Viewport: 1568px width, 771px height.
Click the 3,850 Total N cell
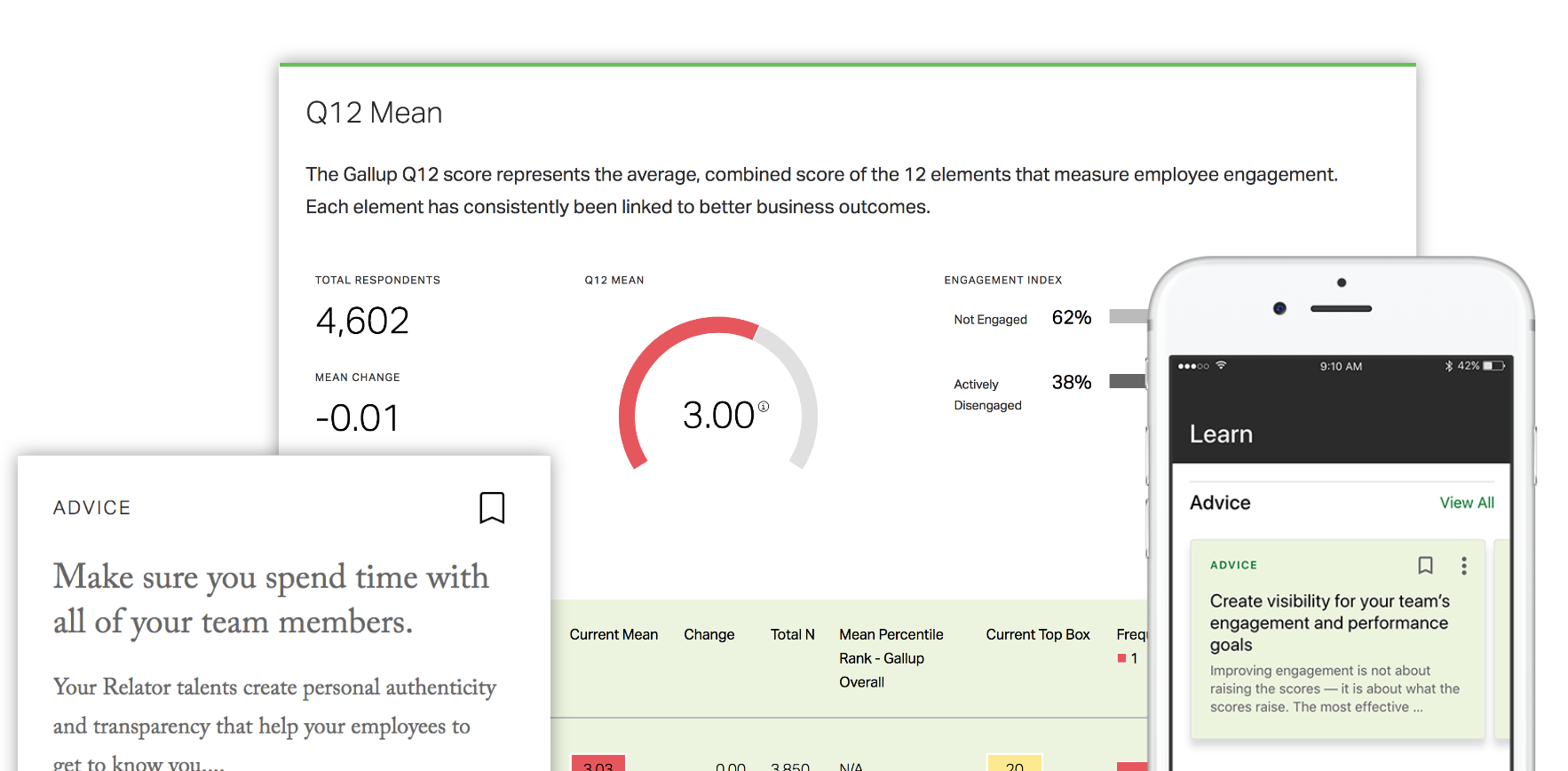pos(790,766)
